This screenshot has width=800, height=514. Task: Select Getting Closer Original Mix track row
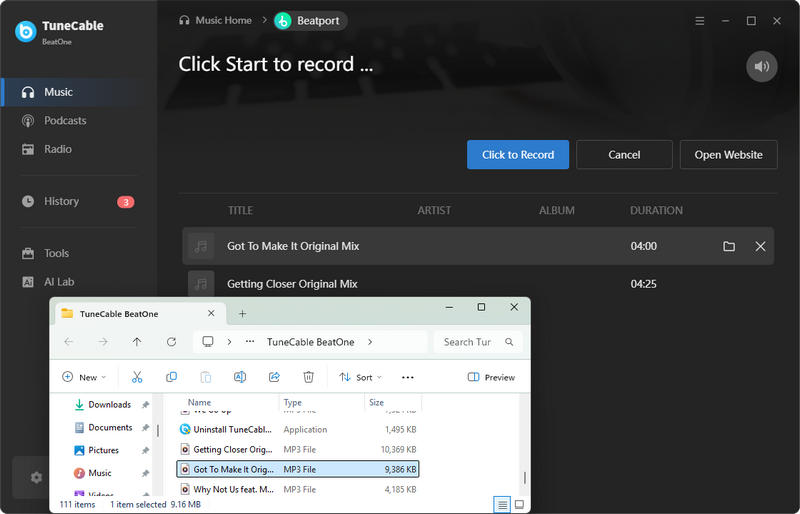click(478, 284)
